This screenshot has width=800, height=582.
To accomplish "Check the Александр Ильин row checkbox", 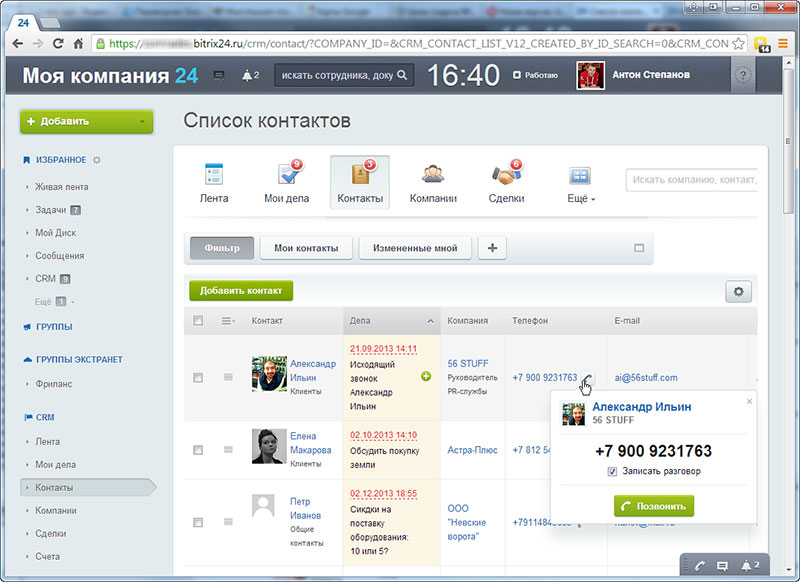I will tap(198, 377).
